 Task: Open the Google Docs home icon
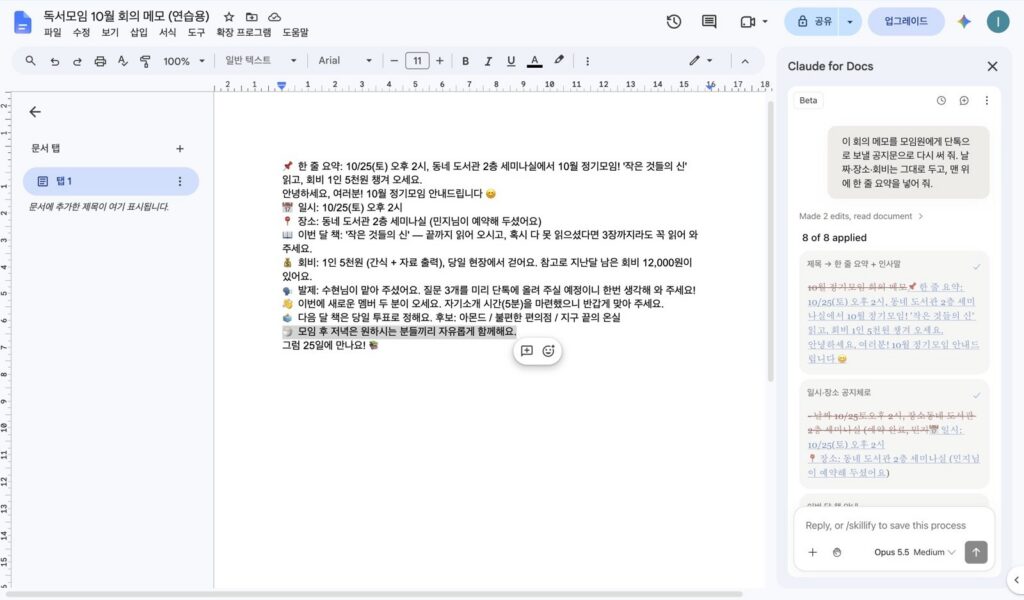(x=22, y=22)
